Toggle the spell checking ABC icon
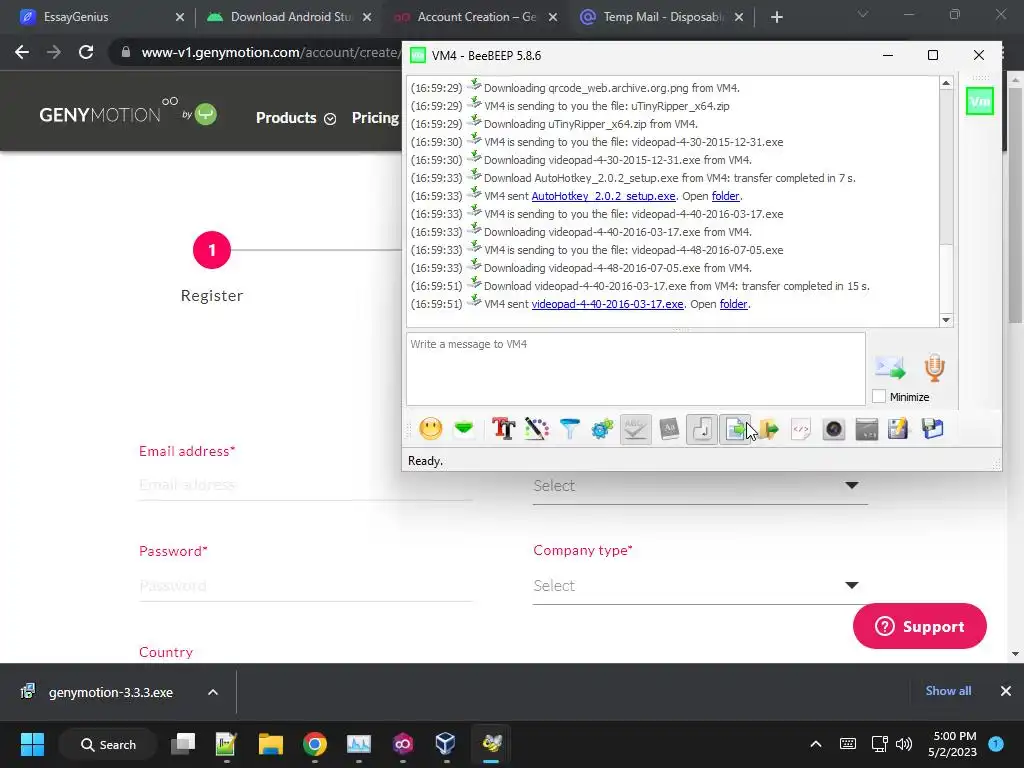Viewport: 1024px width, 768px height. (x=635, y=429)
